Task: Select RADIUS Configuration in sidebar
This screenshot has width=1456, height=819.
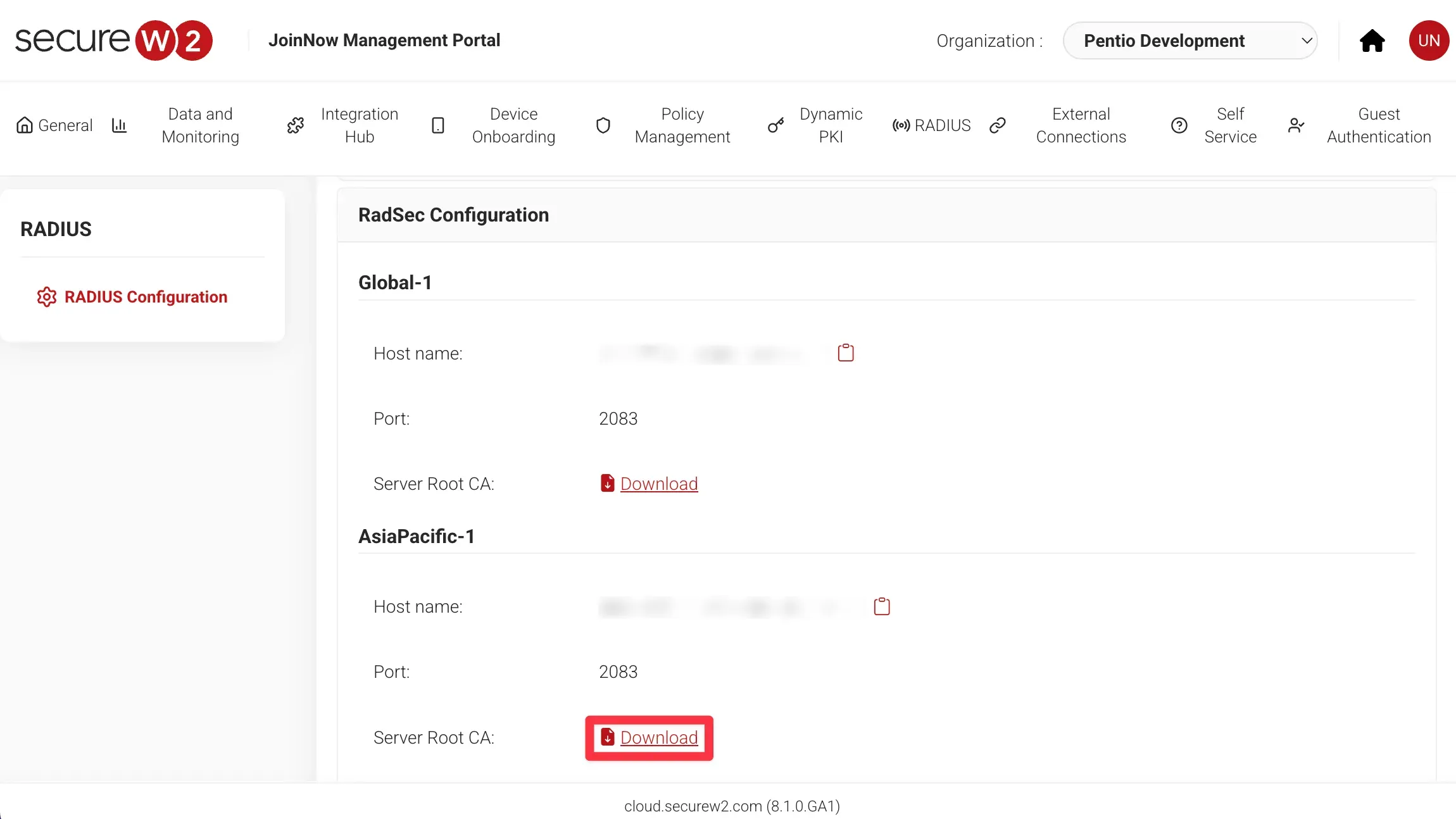Action: pyautogui.click(x=146, y=297)
